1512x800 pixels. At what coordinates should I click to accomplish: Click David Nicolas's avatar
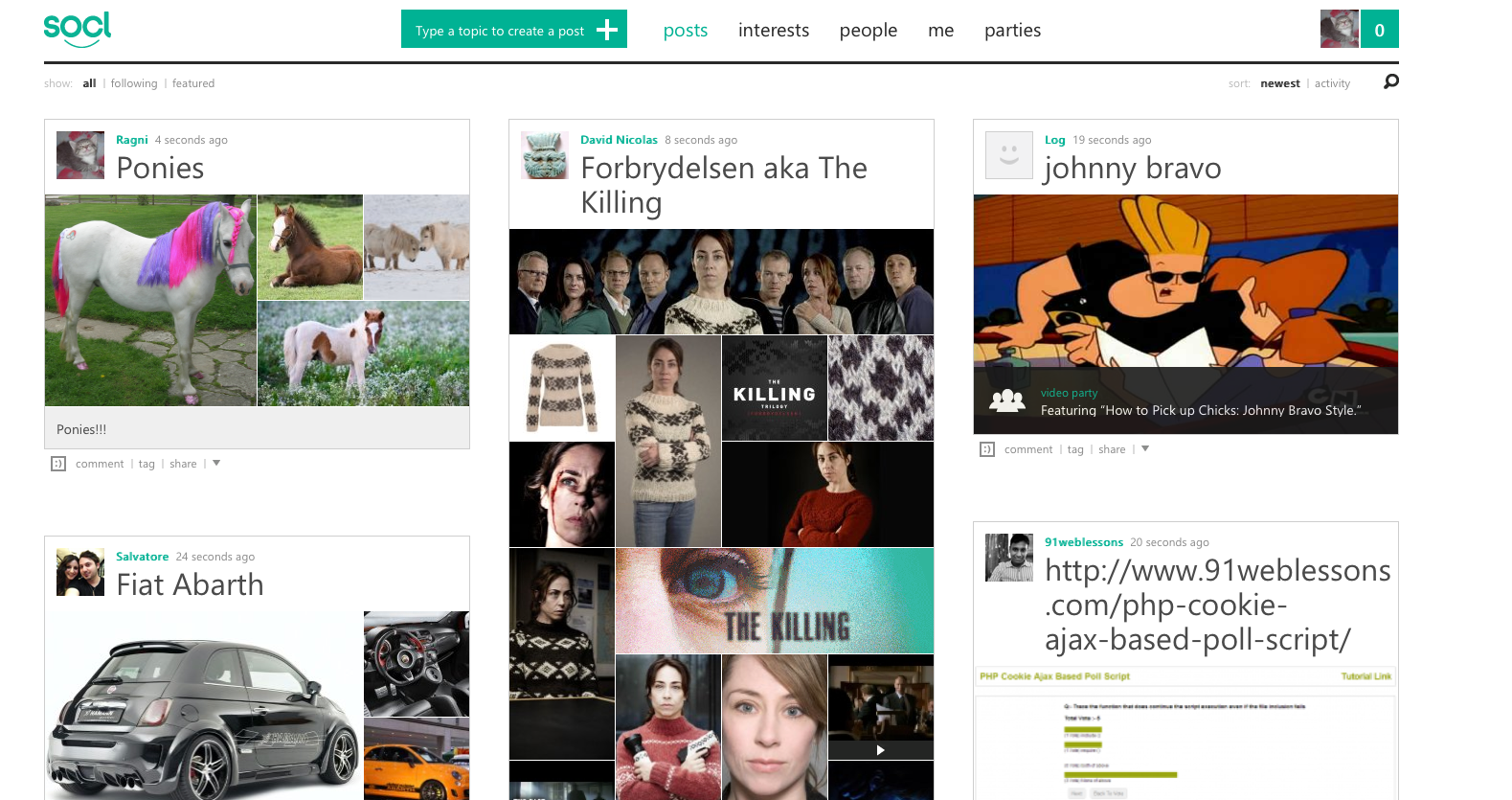pos(545,155)
